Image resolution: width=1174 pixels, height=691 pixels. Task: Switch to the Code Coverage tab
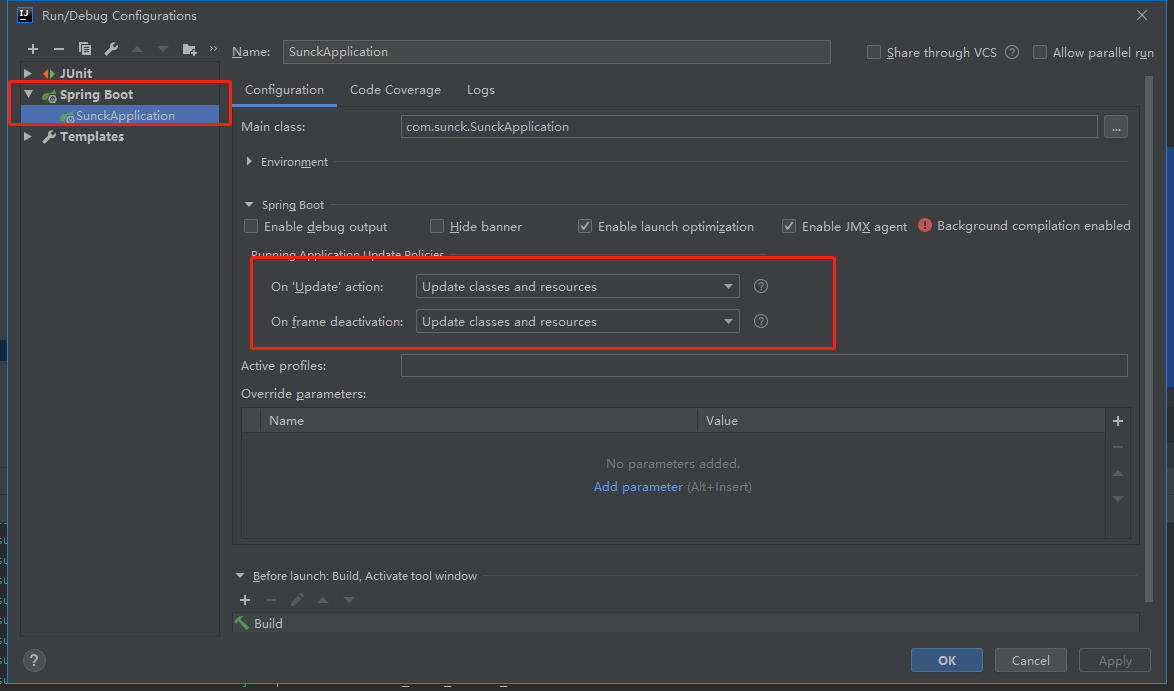point(395,90)
